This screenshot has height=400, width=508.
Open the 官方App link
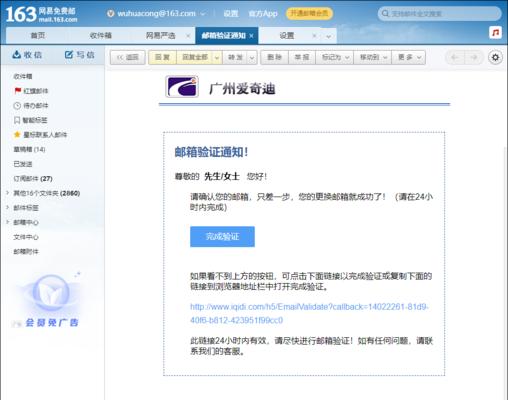tap(263, 14)
